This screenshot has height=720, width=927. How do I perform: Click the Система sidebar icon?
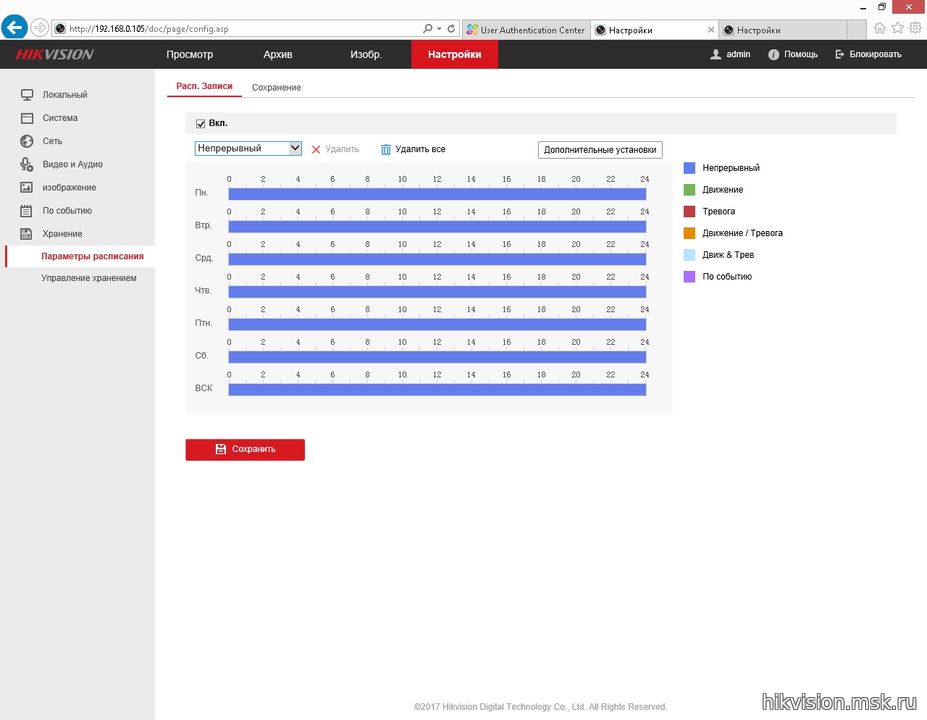(x=27, y=118)
